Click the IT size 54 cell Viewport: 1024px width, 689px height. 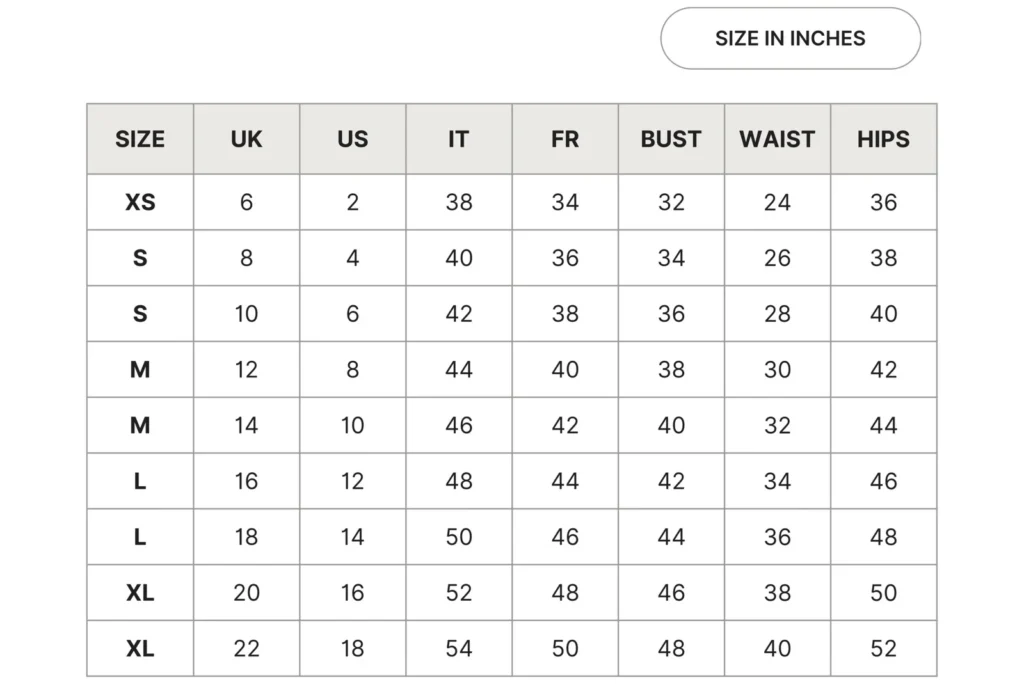458,648
